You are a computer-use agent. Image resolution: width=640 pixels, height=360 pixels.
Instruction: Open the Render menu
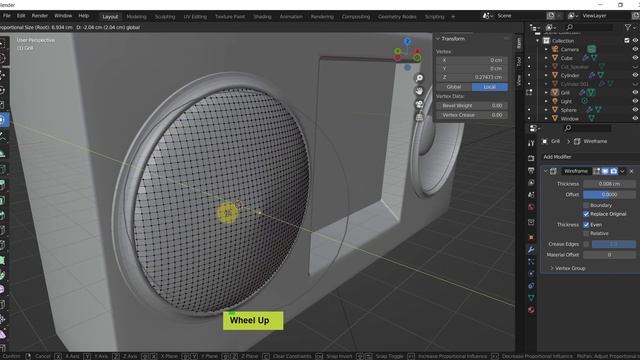point(40,16)
